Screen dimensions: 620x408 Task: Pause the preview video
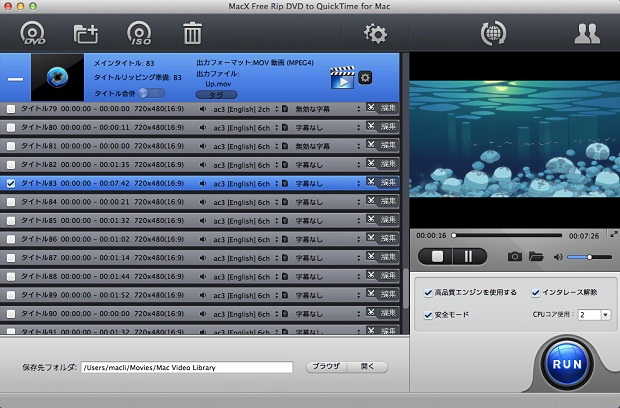tap(469, 257)
